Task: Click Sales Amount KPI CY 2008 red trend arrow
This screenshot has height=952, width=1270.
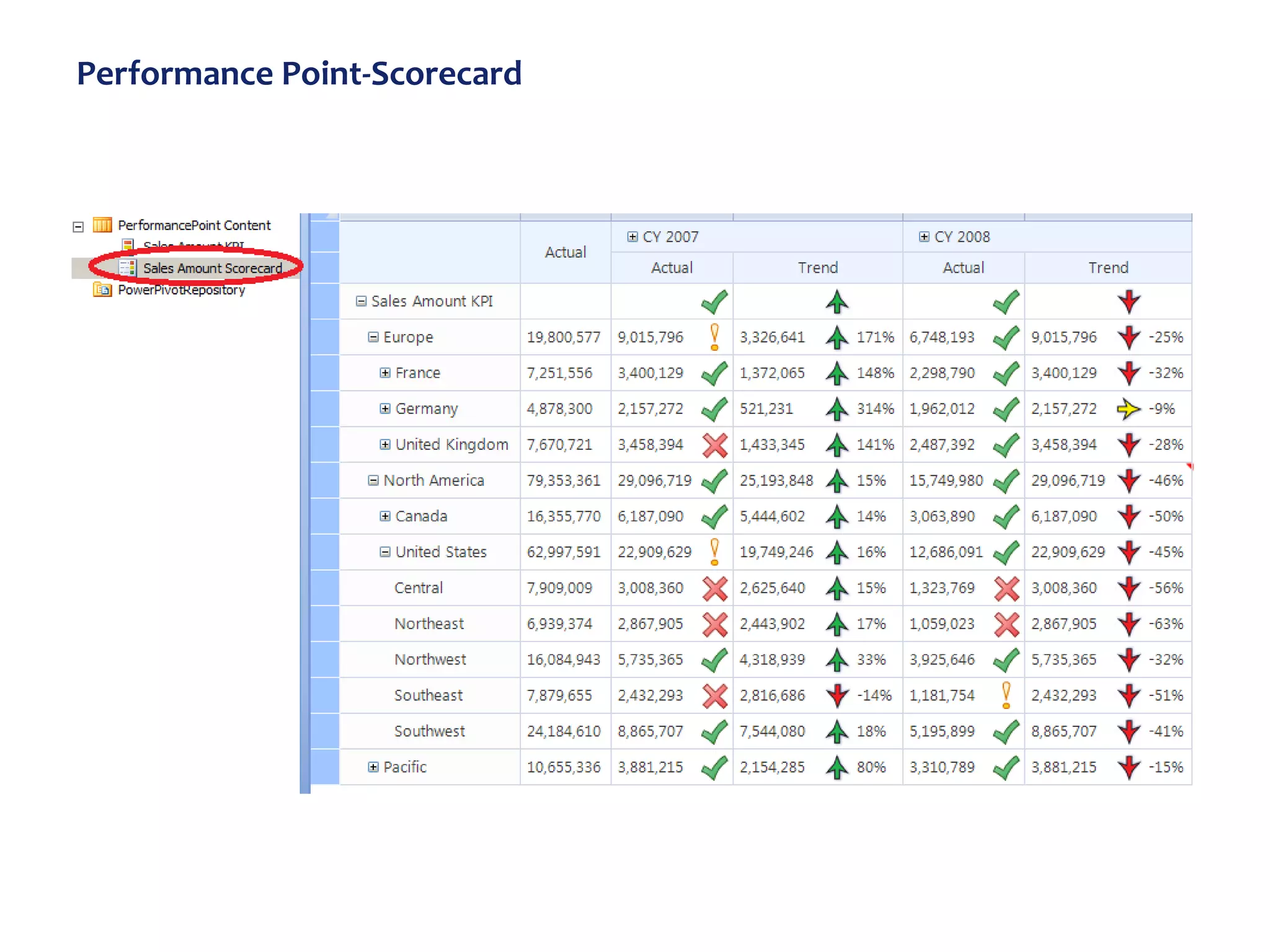Action: 1129,302
